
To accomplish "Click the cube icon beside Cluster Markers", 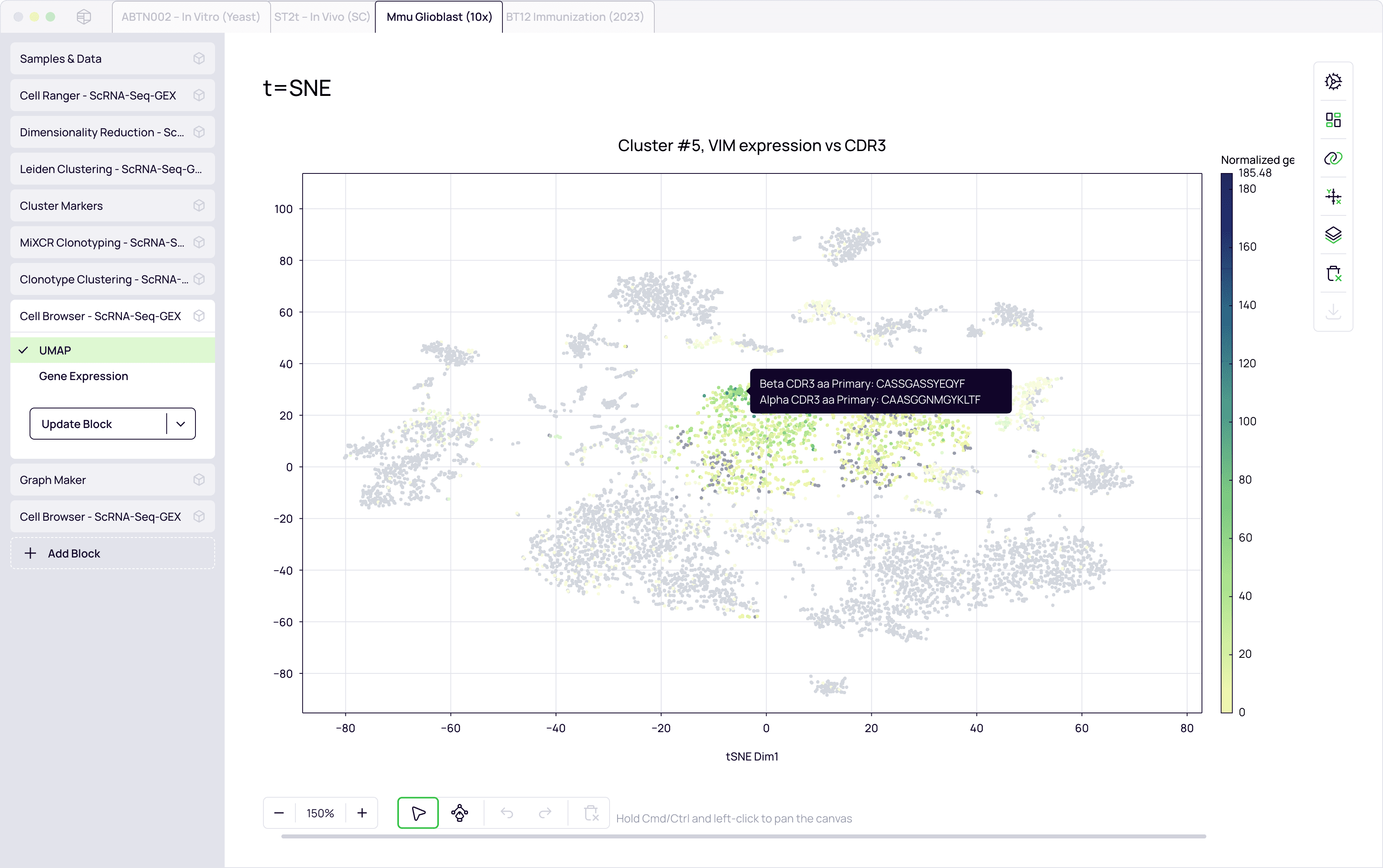I will [x=199, y=205].
